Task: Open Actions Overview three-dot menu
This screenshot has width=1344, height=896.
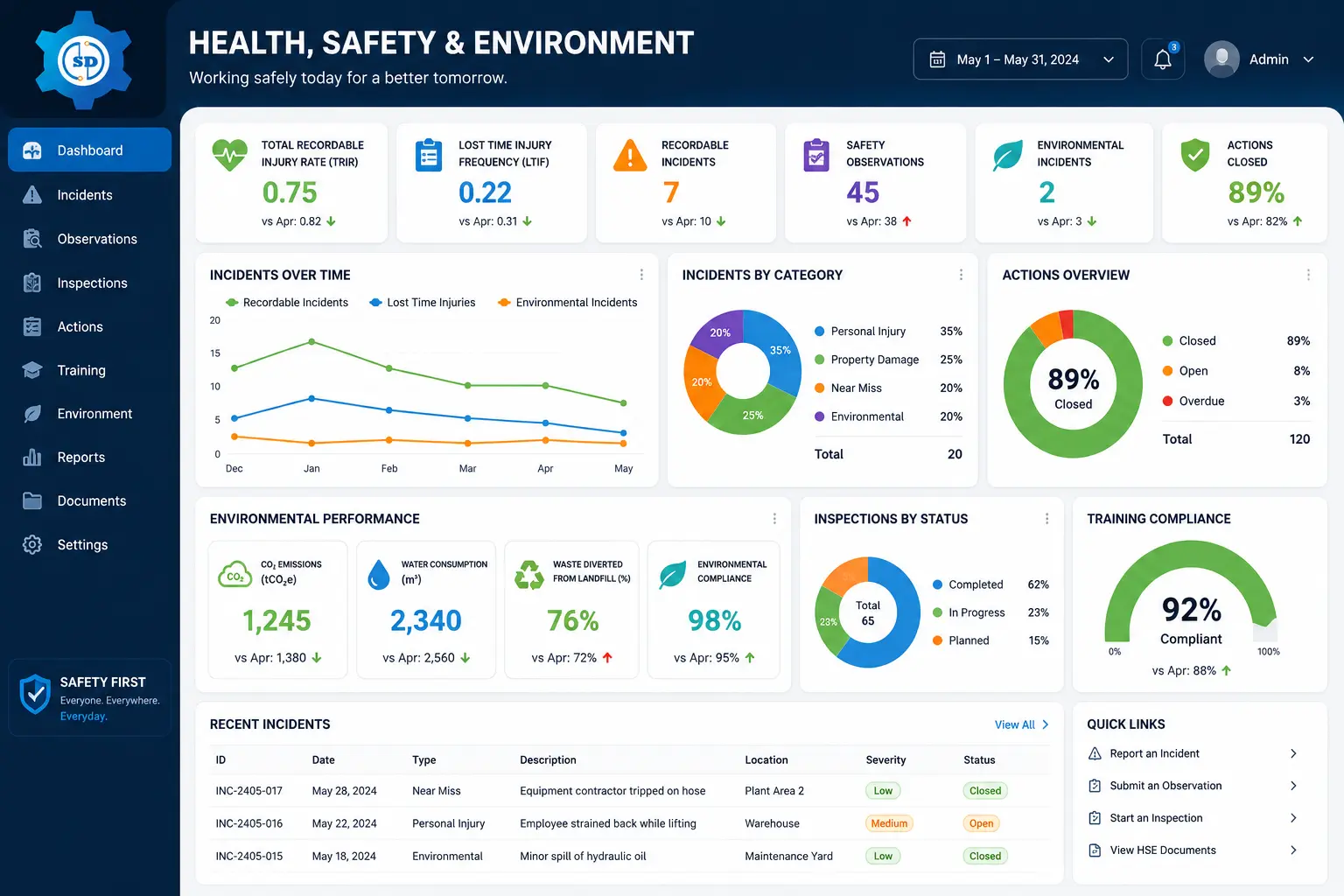Action: [1308, 275]
